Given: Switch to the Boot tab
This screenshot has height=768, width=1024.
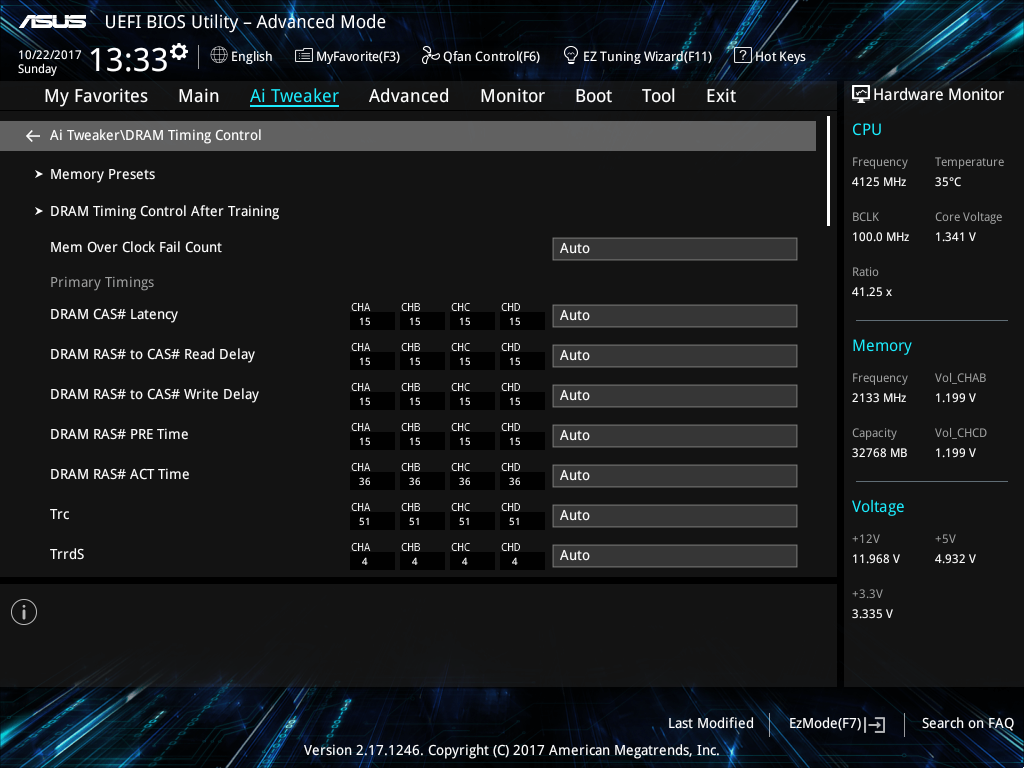Looking at the screenshot, I should [x=594, y=96].
